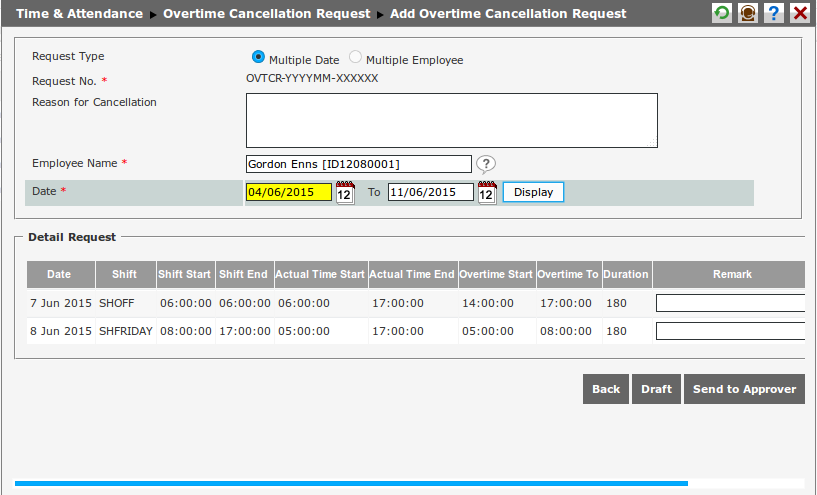This screenshot has width=817, height=495.
Task: Save the request as Draft
Action: [656, 389]
